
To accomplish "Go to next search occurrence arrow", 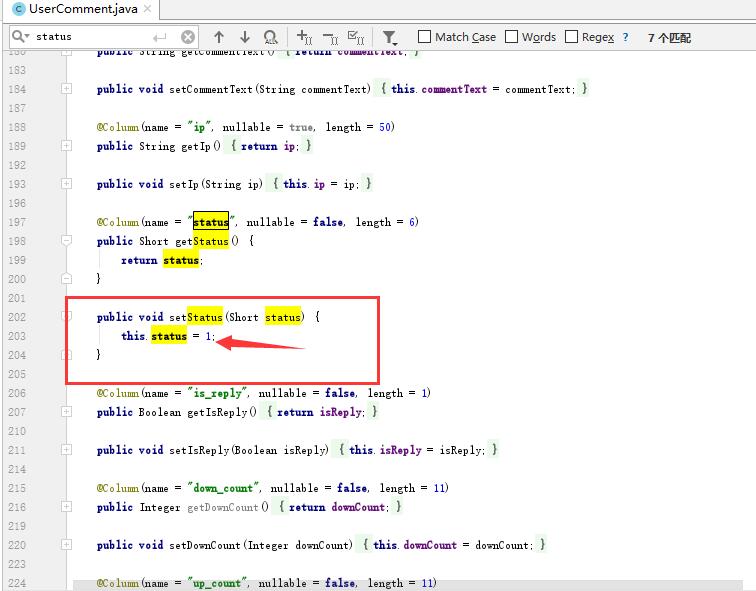I will coord(244,37).
